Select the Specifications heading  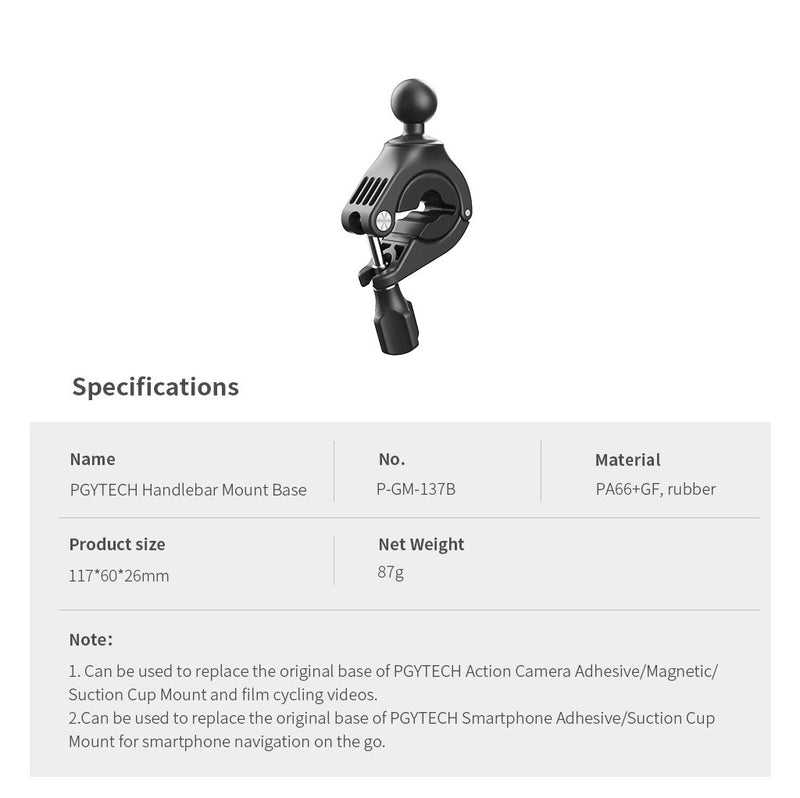point(155,387)
